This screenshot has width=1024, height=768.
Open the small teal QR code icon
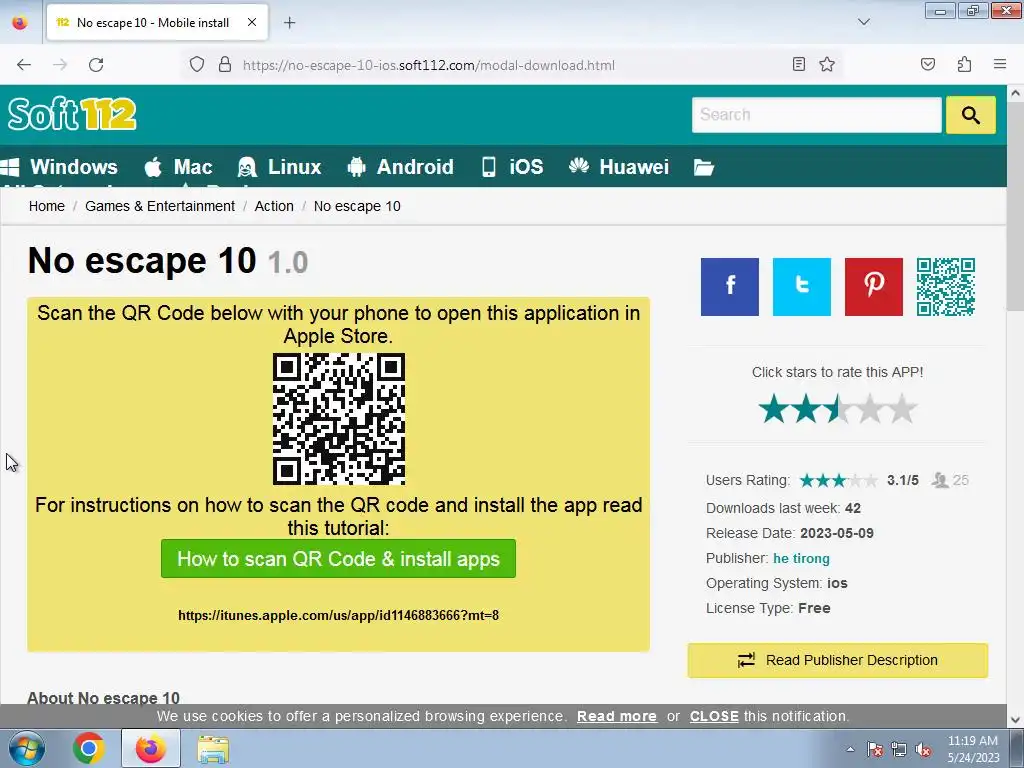click(x=946, y=287)
